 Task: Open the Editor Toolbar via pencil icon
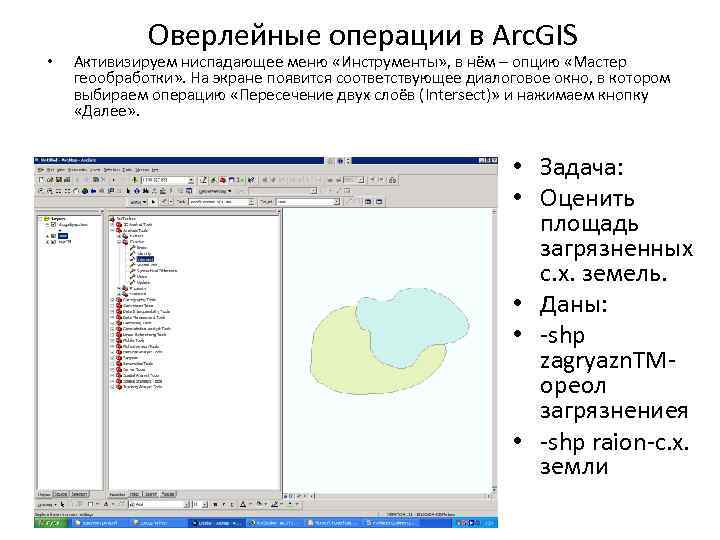click(x=203, y=180)
